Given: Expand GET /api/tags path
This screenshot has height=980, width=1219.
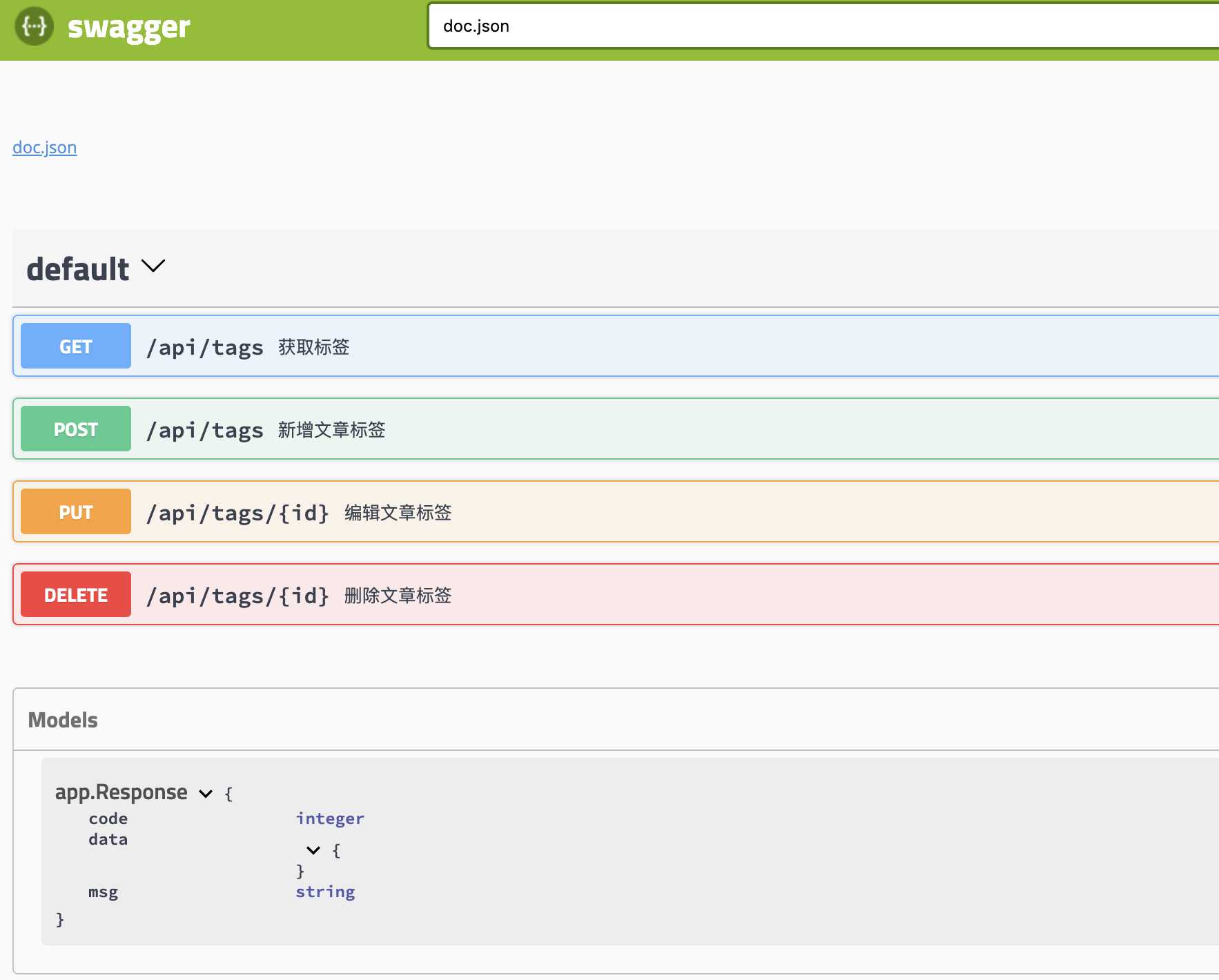Looking at the screenshot, I should pos(204,347).
